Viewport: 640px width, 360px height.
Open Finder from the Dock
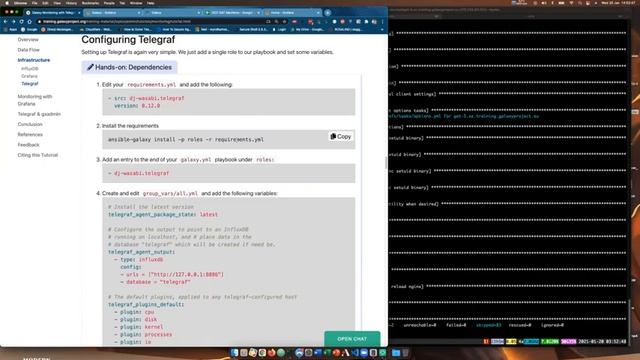click(x=234, y=353)
